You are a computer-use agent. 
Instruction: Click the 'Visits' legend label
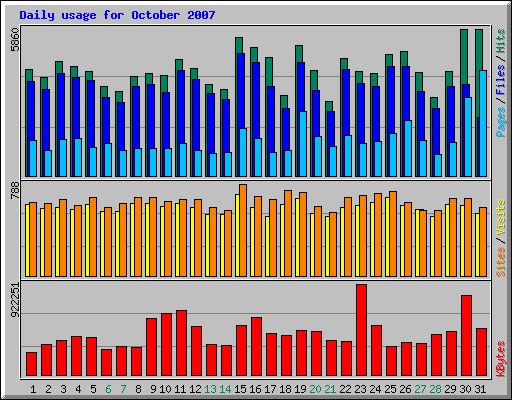(x=500, y=217)
